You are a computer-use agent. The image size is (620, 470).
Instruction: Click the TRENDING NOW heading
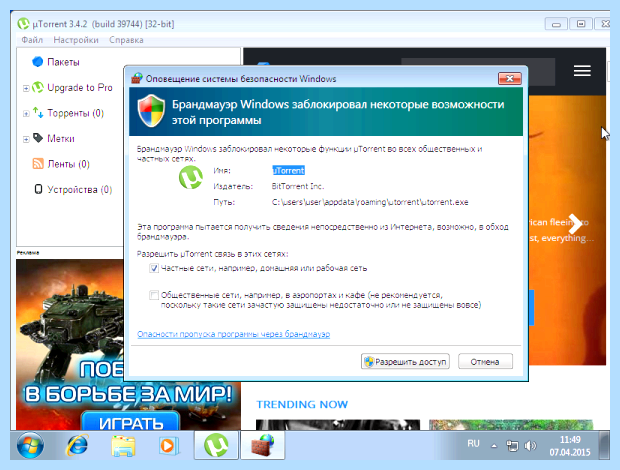click(x=302, y=404)
